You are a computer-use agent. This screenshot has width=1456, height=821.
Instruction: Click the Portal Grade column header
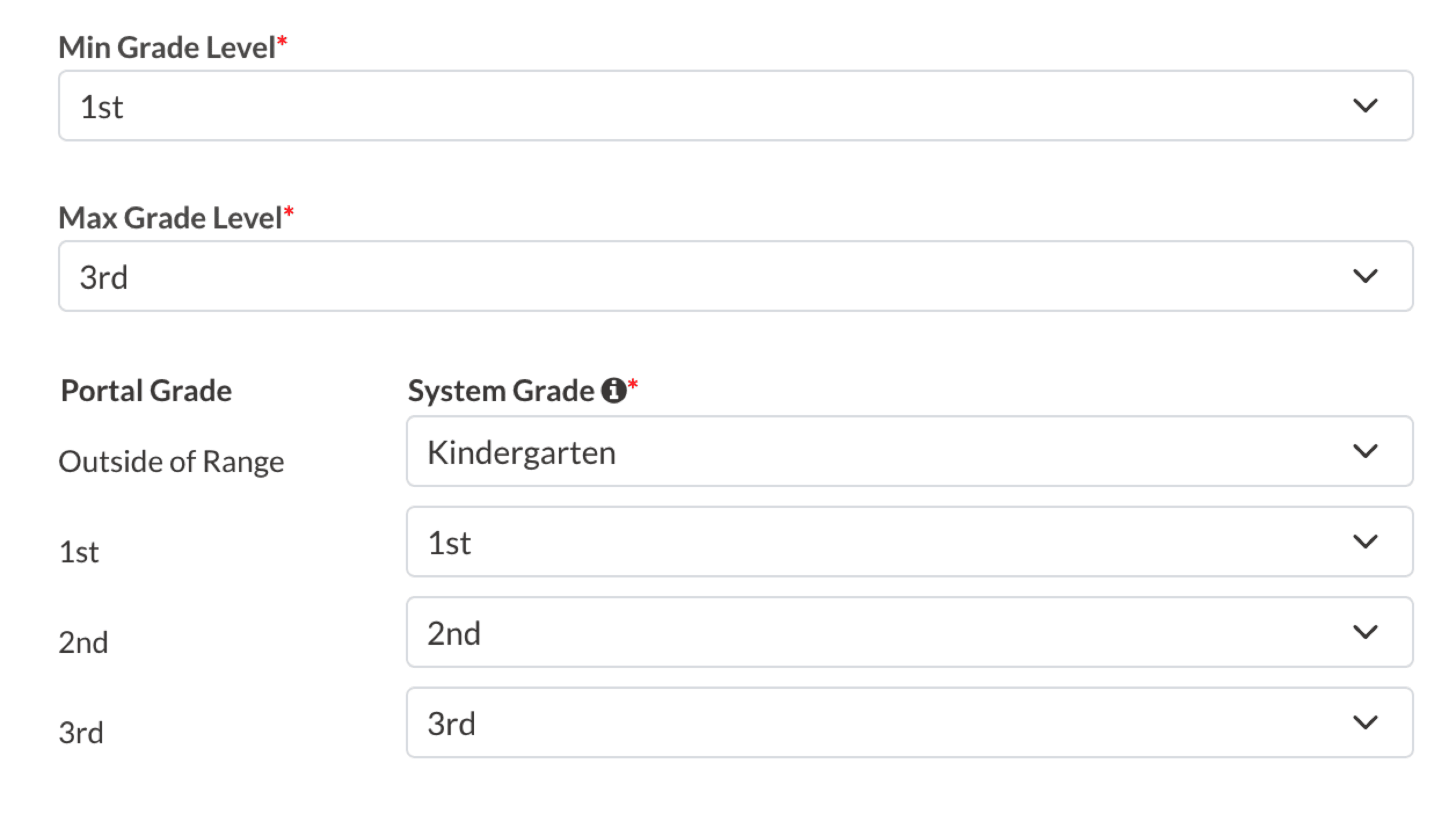146,391
